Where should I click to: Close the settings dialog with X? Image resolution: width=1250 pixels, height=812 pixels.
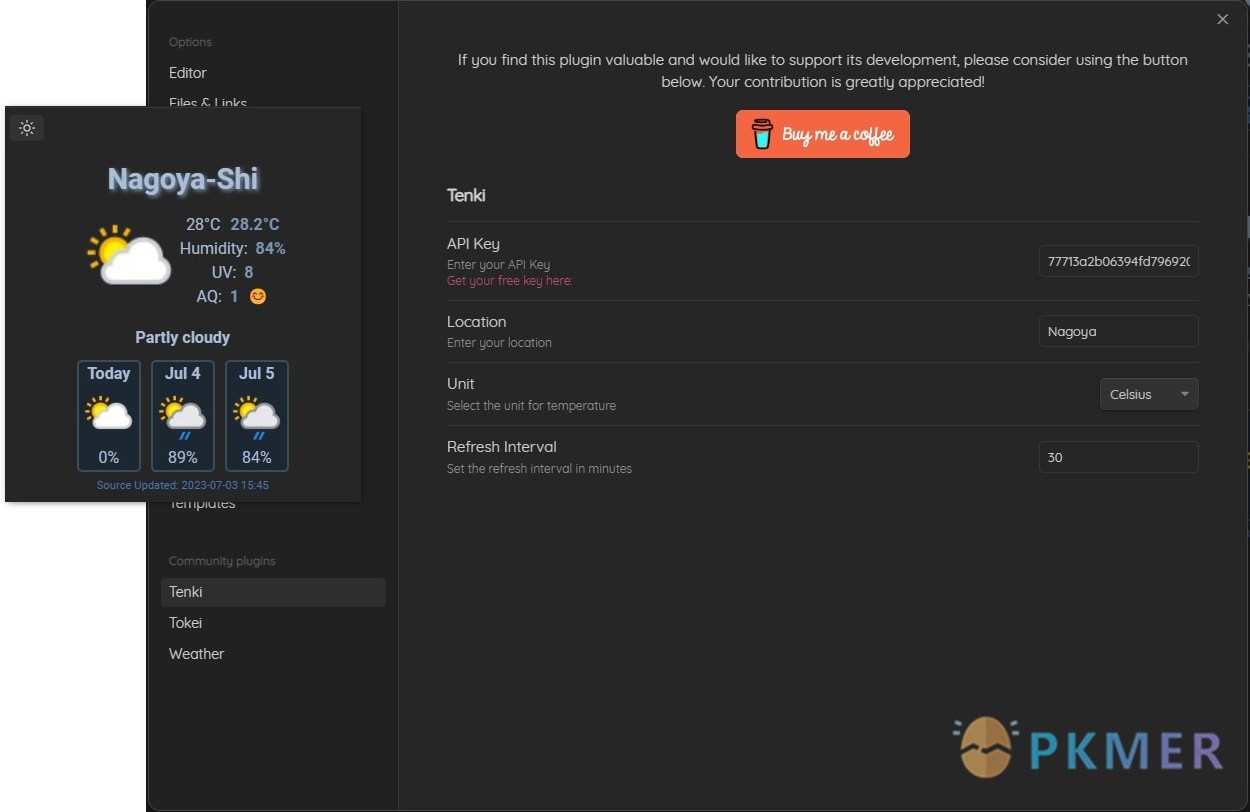pos(1222,19)
